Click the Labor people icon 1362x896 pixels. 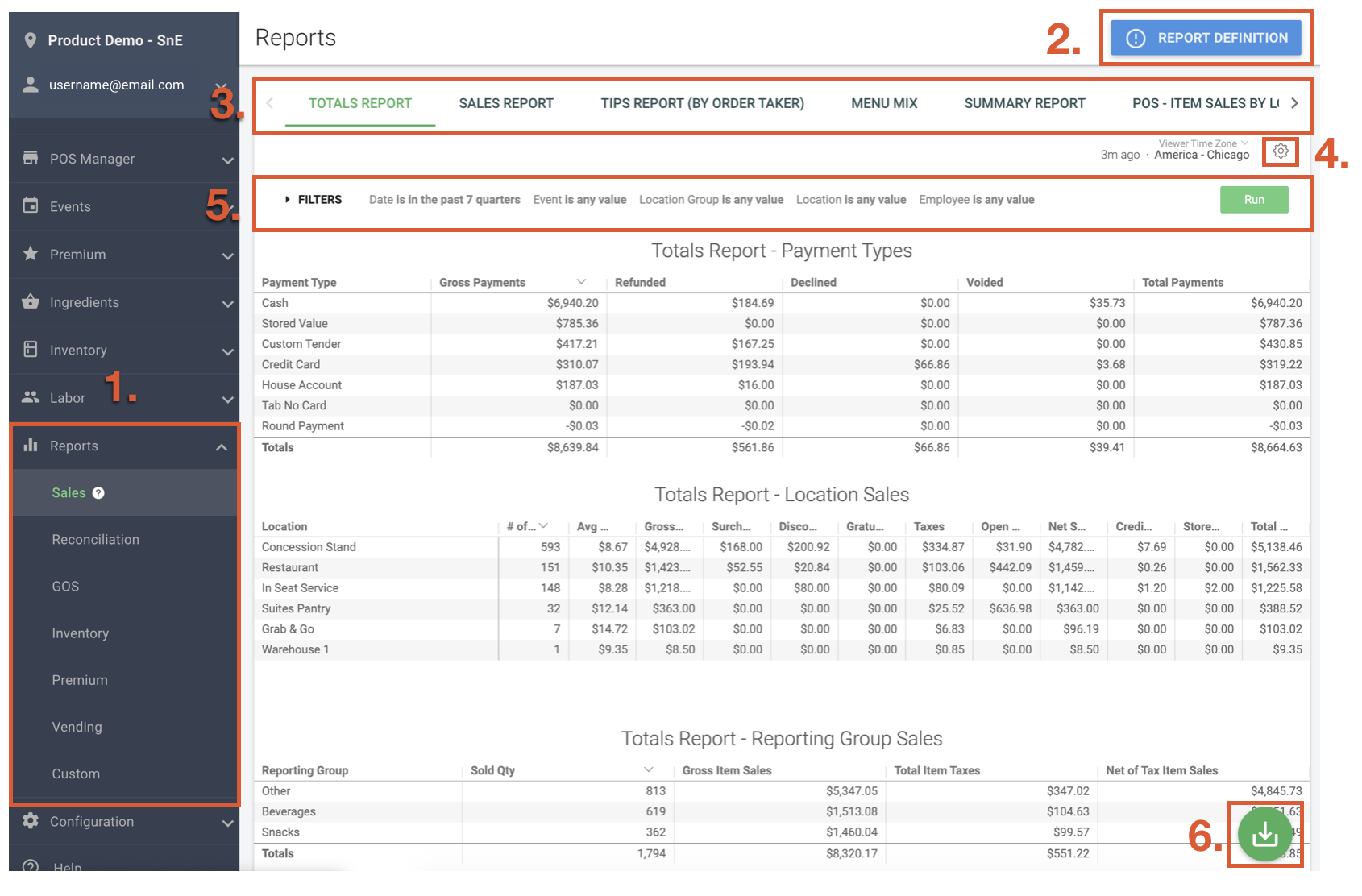point(31,396)
